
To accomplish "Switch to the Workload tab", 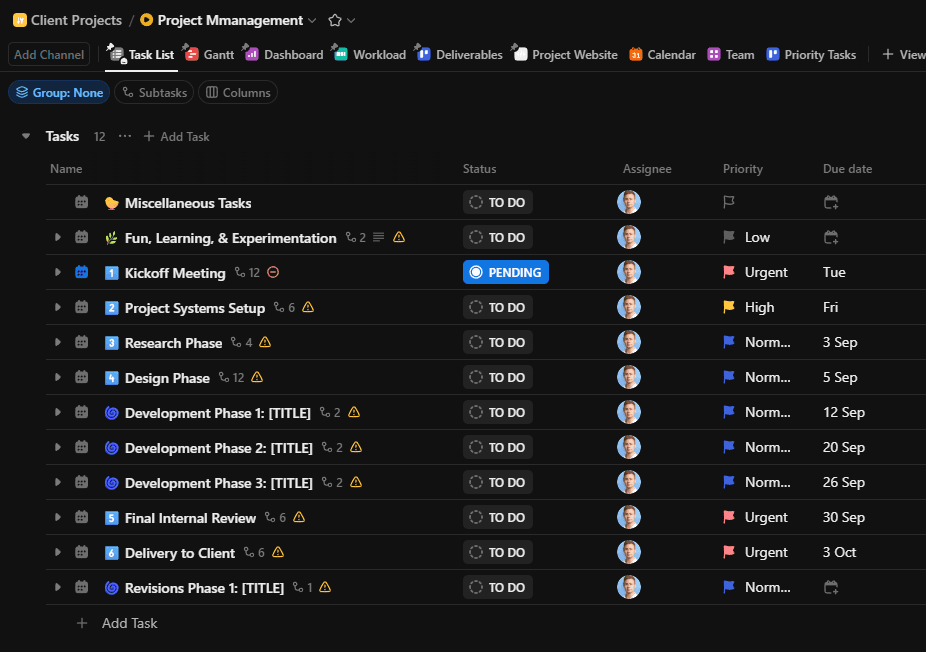I will click(x=370, y=54).
